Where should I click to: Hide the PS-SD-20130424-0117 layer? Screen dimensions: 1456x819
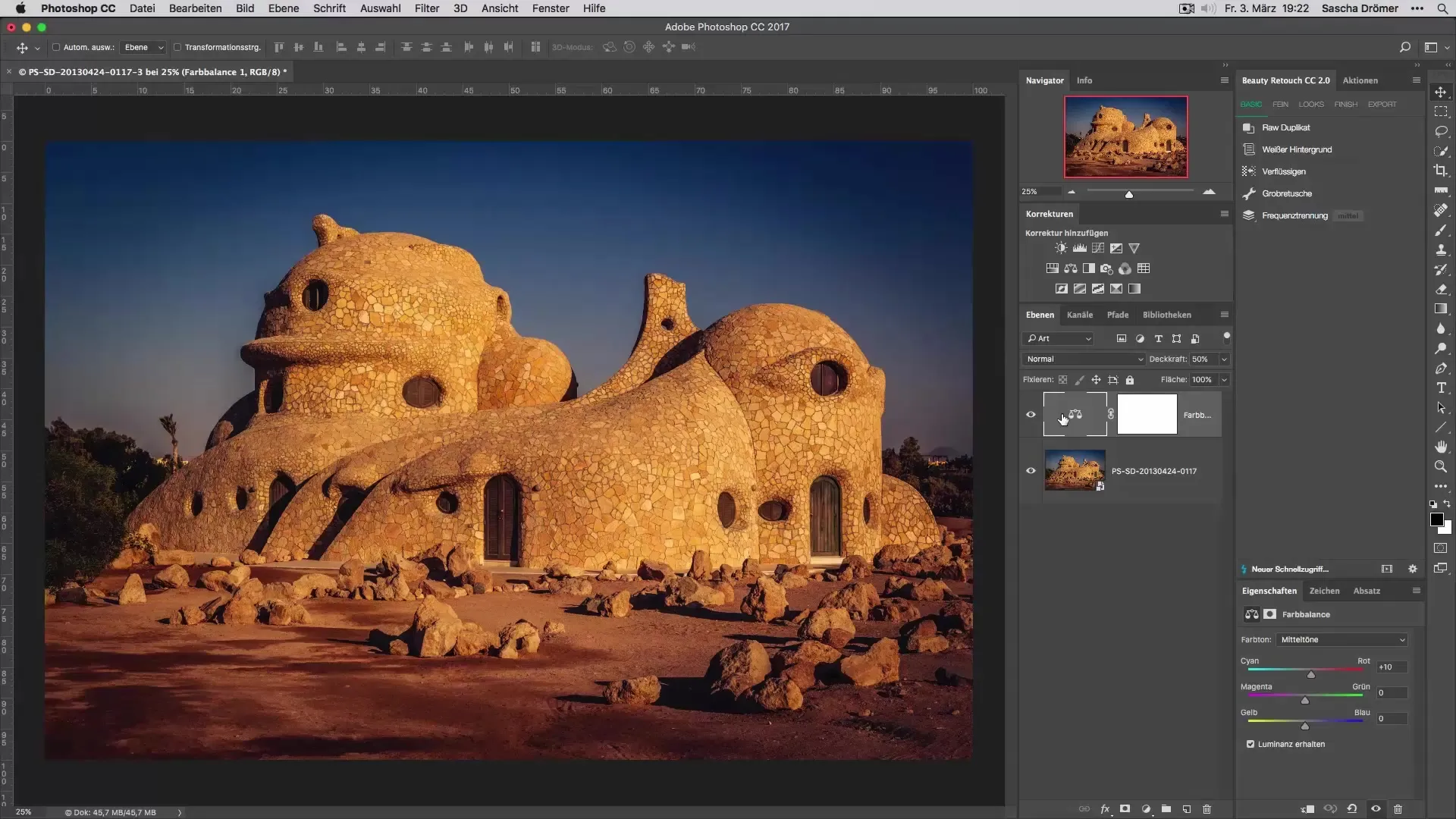pyautogui.click(x=1031, y=471)
